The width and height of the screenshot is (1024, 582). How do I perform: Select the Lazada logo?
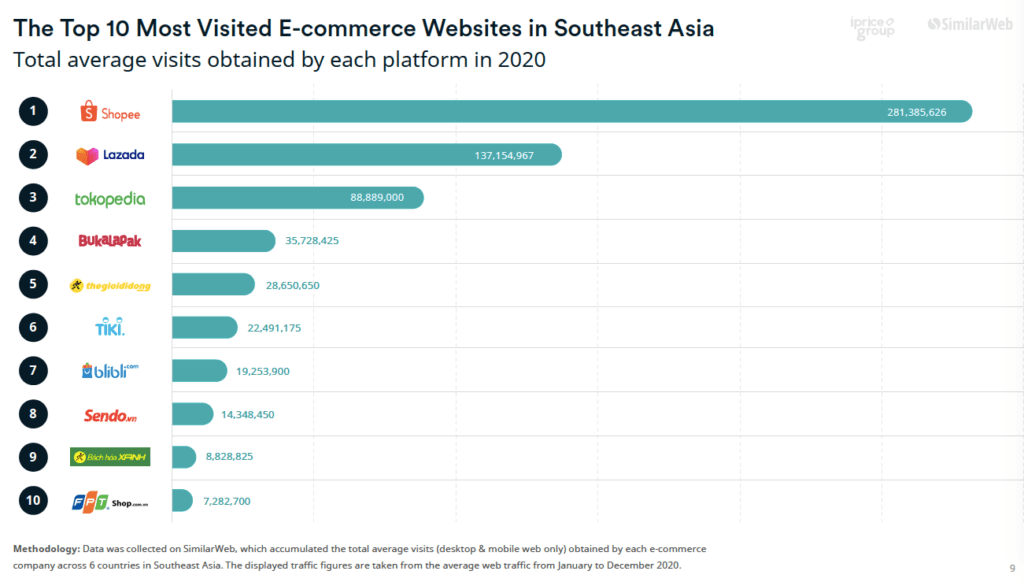[x=110, y=155]
